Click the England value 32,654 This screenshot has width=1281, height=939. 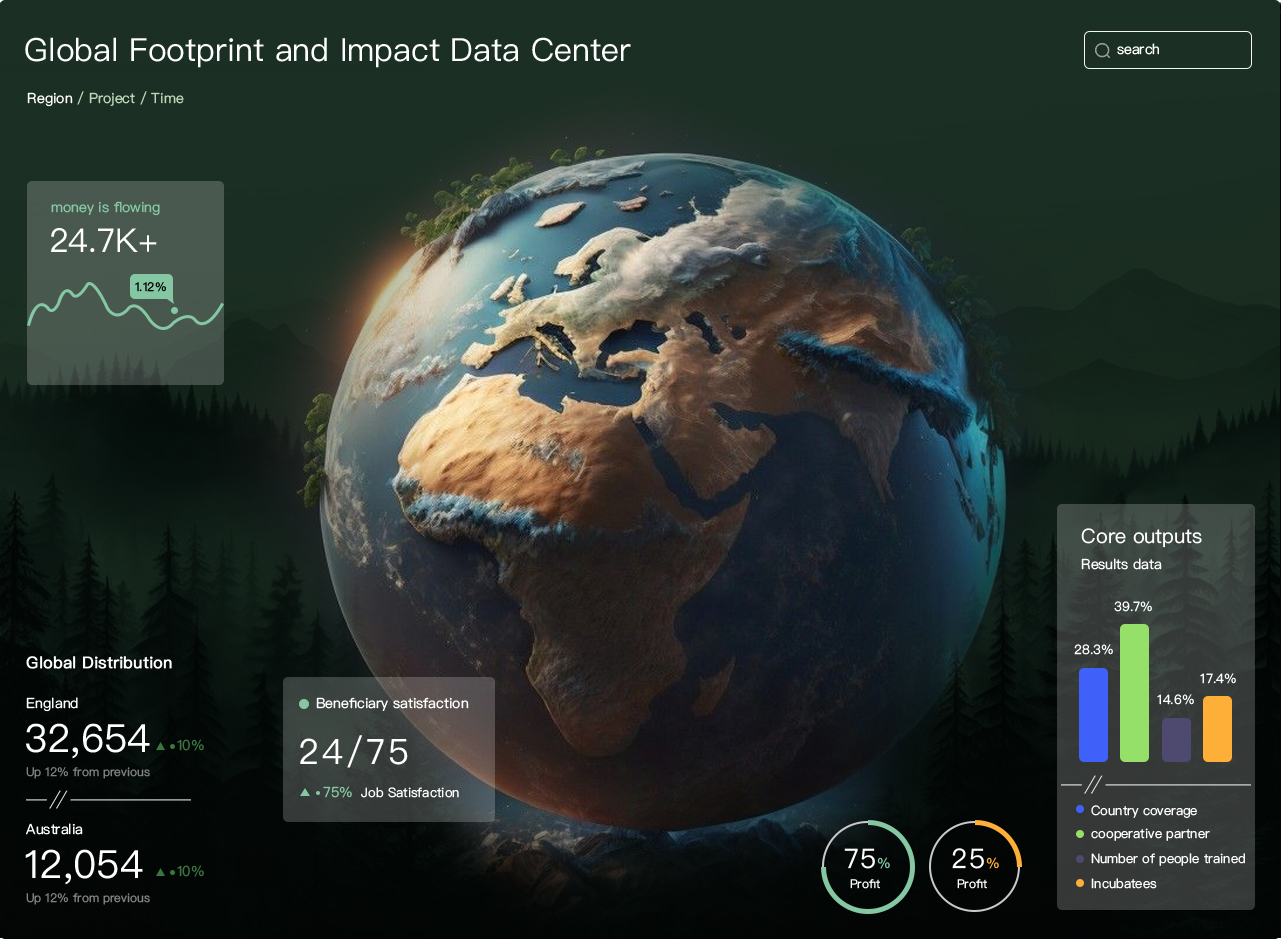88,739
